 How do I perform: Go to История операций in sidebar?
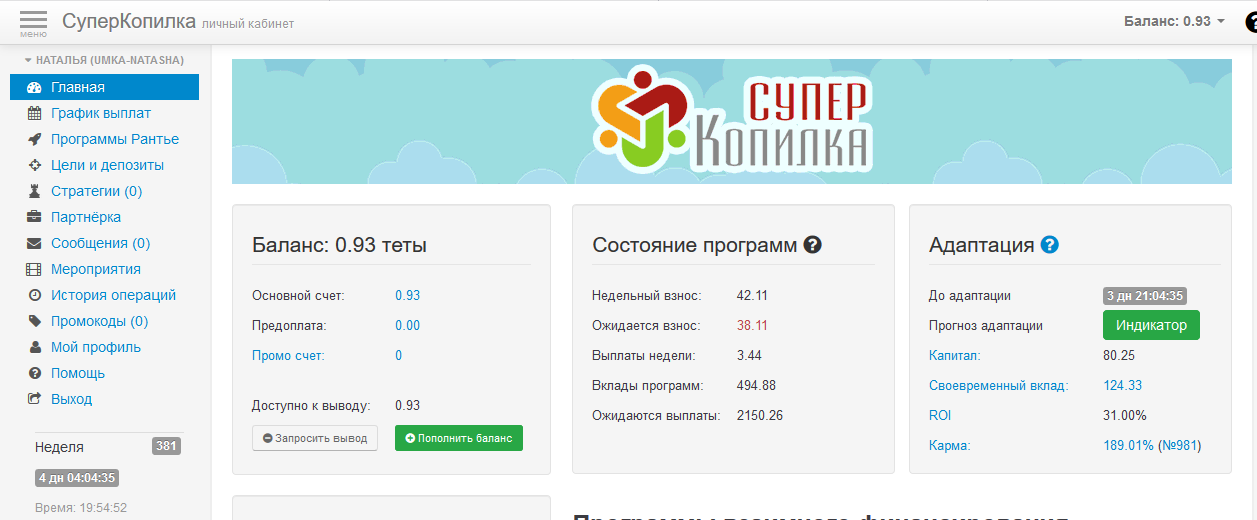(113, 296)
